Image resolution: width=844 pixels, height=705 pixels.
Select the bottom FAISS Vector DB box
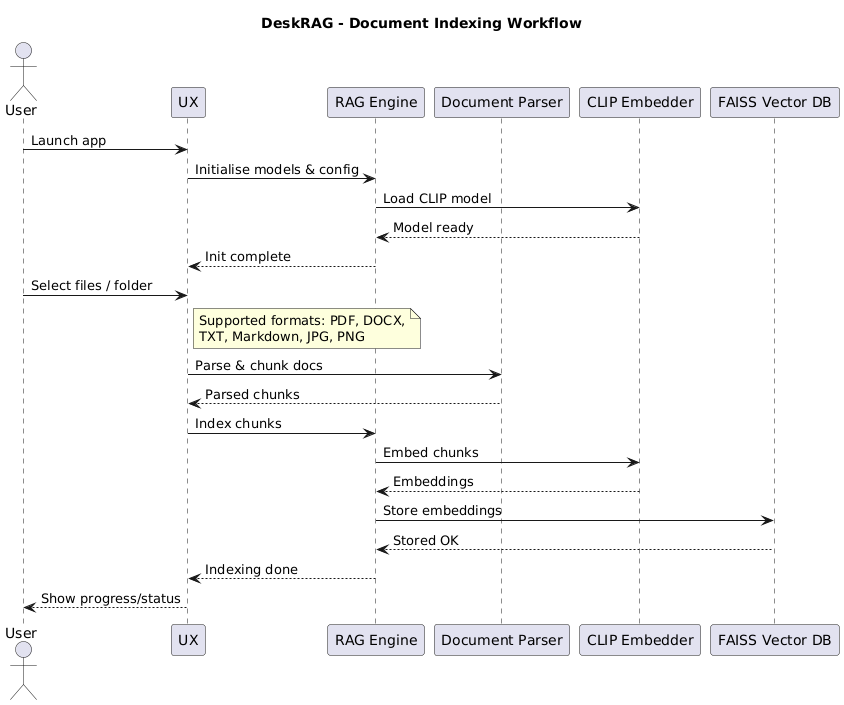click(775, 640)
